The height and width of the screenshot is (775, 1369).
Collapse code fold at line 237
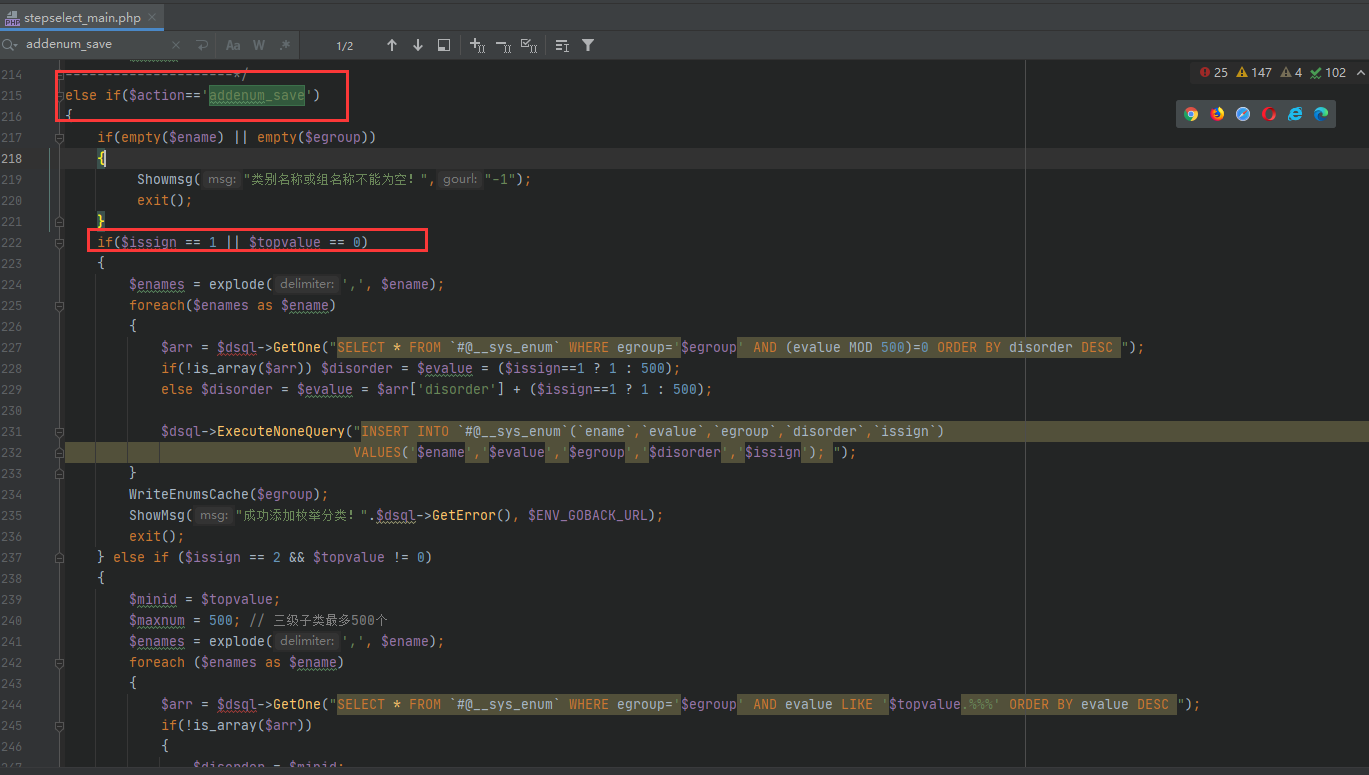coord(60,557)
